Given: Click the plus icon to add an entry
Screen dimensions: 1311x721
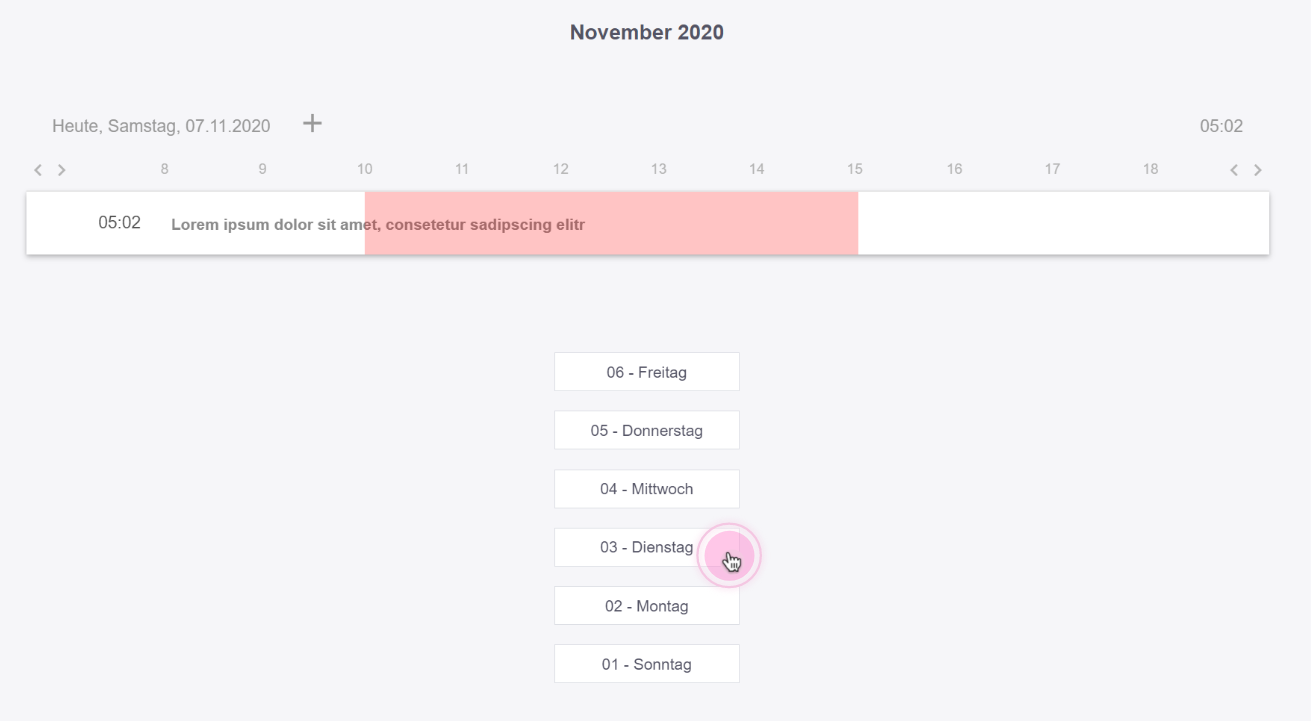Looking at the screenshot, I should [x=313, y=123].
